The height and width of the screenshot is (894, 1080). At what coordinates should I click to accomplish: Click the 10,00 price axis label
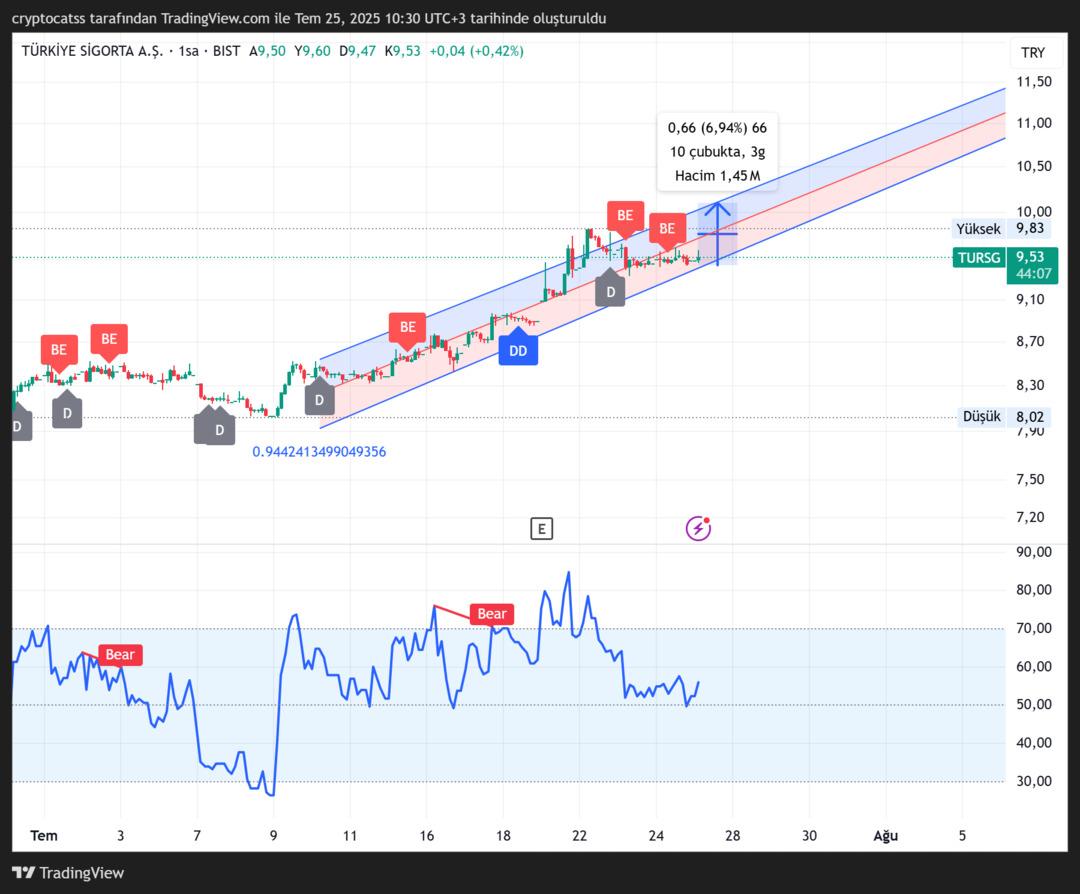point(1034,211)
